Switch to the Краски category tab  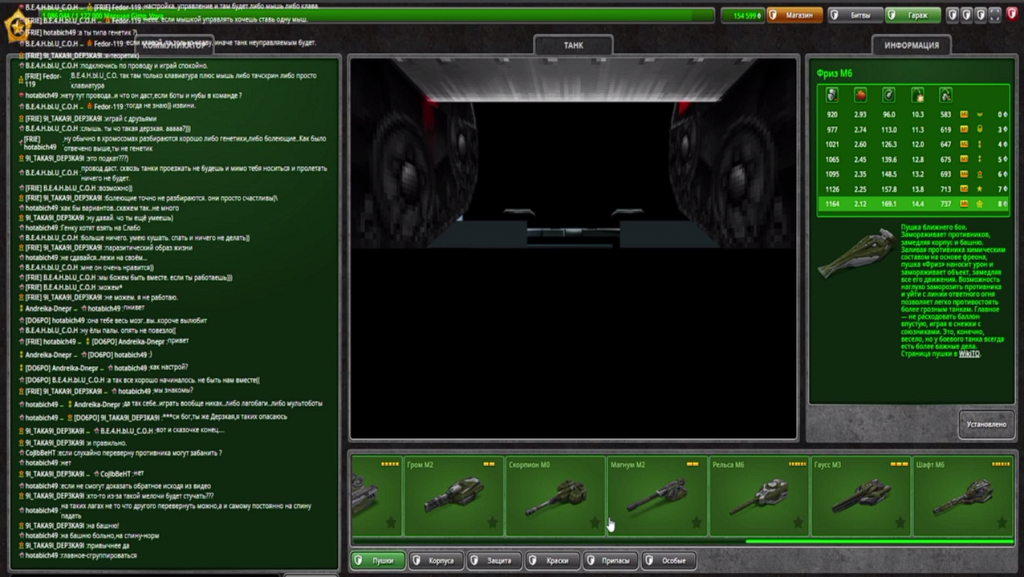(552, 560)
